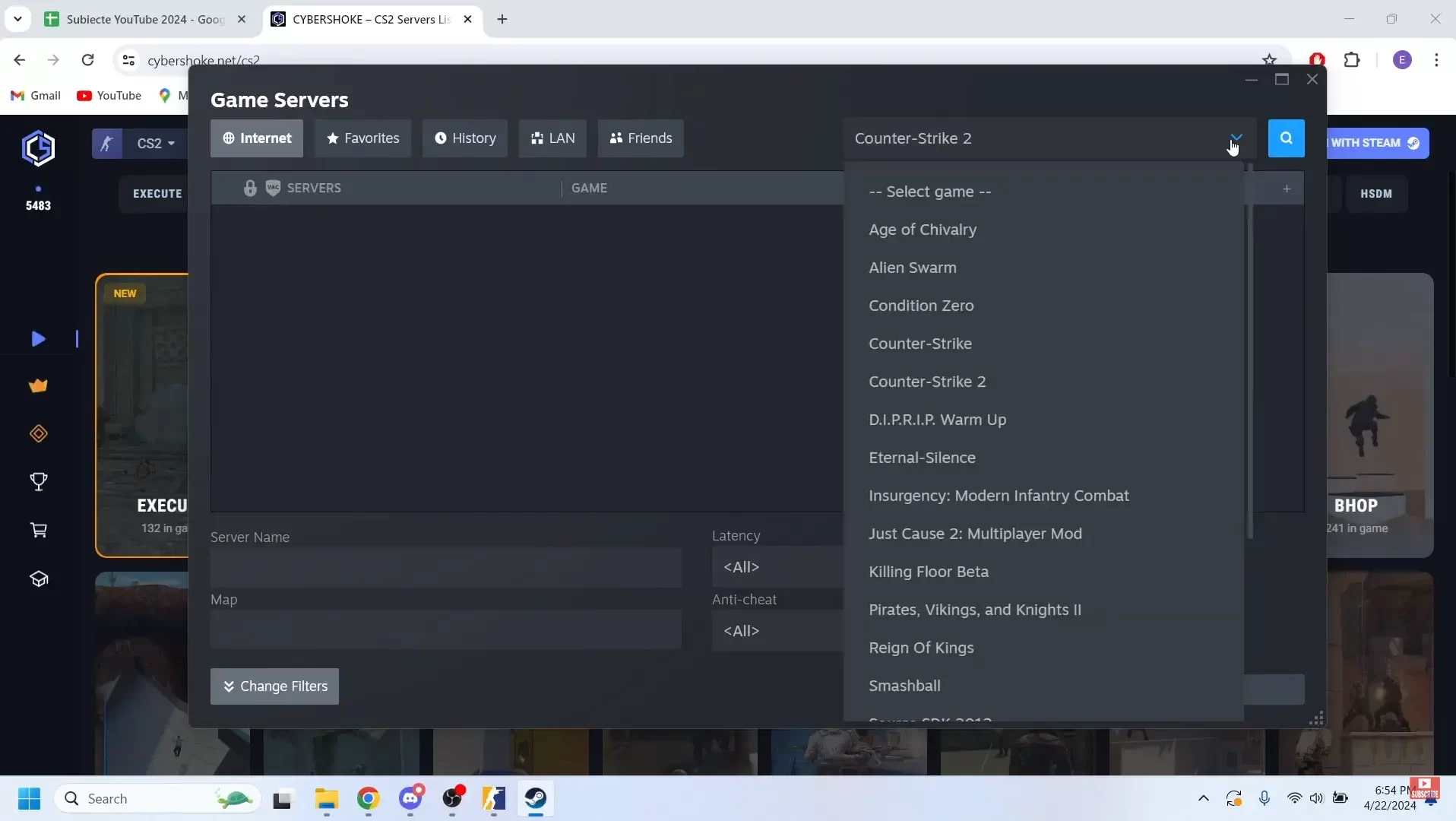This screenshot has height=821, width=1456.
Task: Open the diamond icon in Cybershoke sidebar
Action: [x=38, y=433]
